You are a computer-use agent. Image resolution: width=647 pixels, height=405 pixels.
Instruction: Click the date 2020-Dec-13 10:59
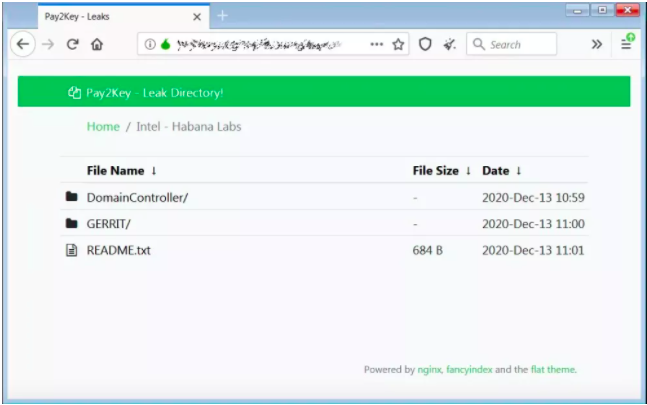(533, 198)
